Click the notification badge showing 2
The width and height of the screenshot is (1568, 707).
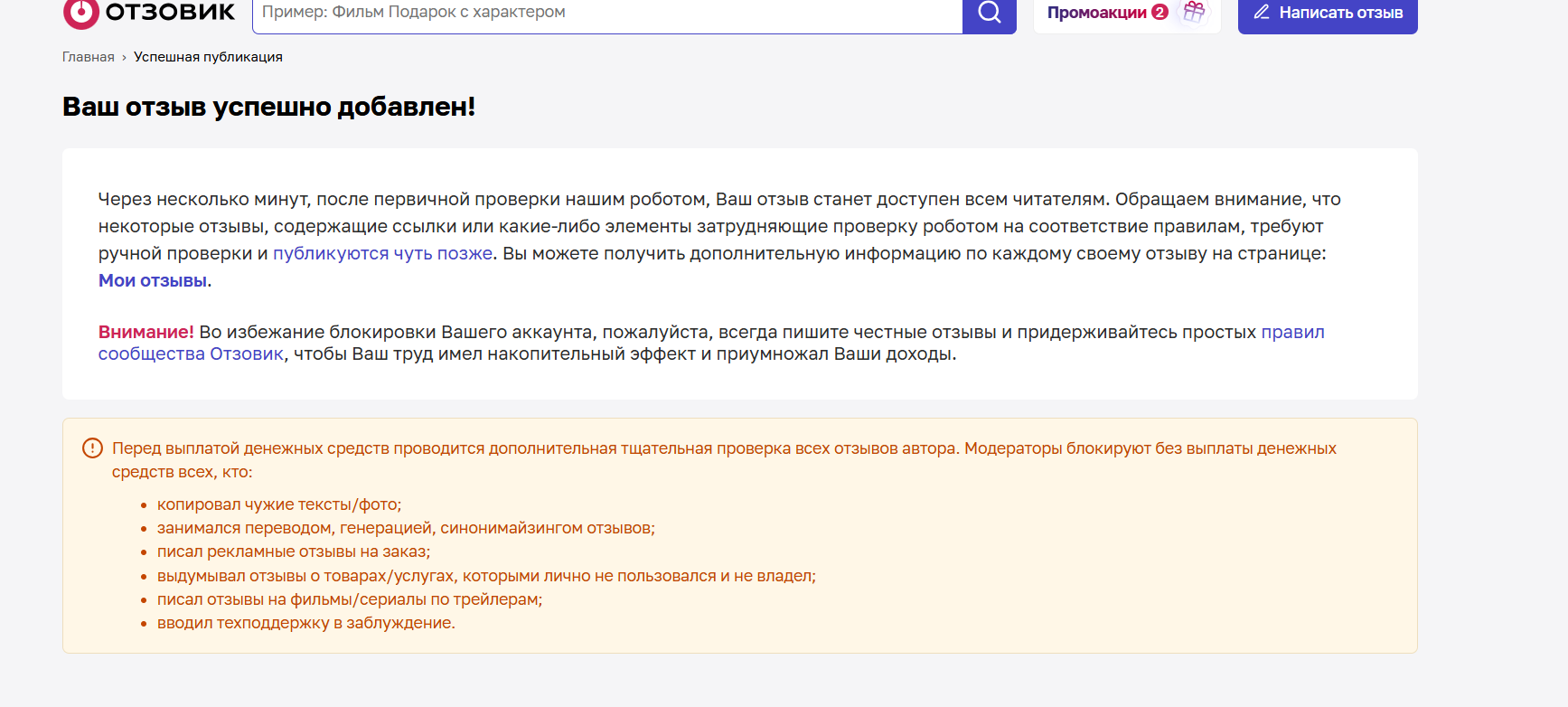point(1160,12)
